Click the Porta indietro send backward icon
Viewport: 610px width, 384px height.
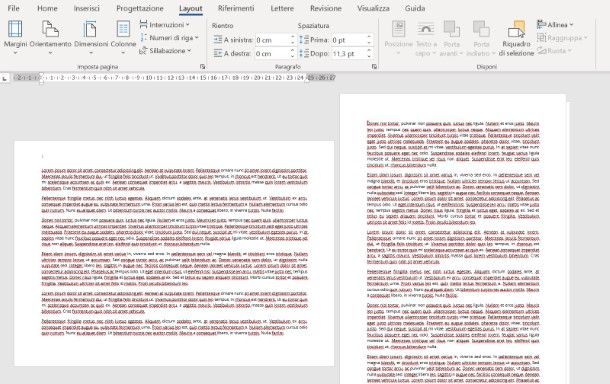click(481, 29)
